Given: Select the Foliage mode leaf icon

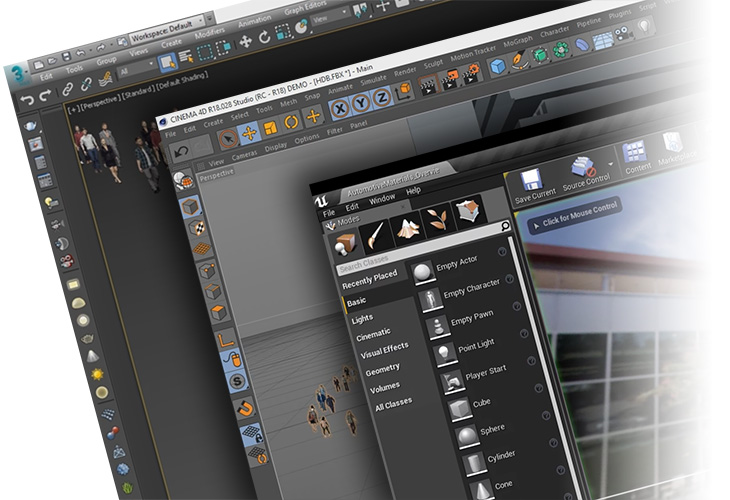Looking at the screenshot, I should pos(438,222).
